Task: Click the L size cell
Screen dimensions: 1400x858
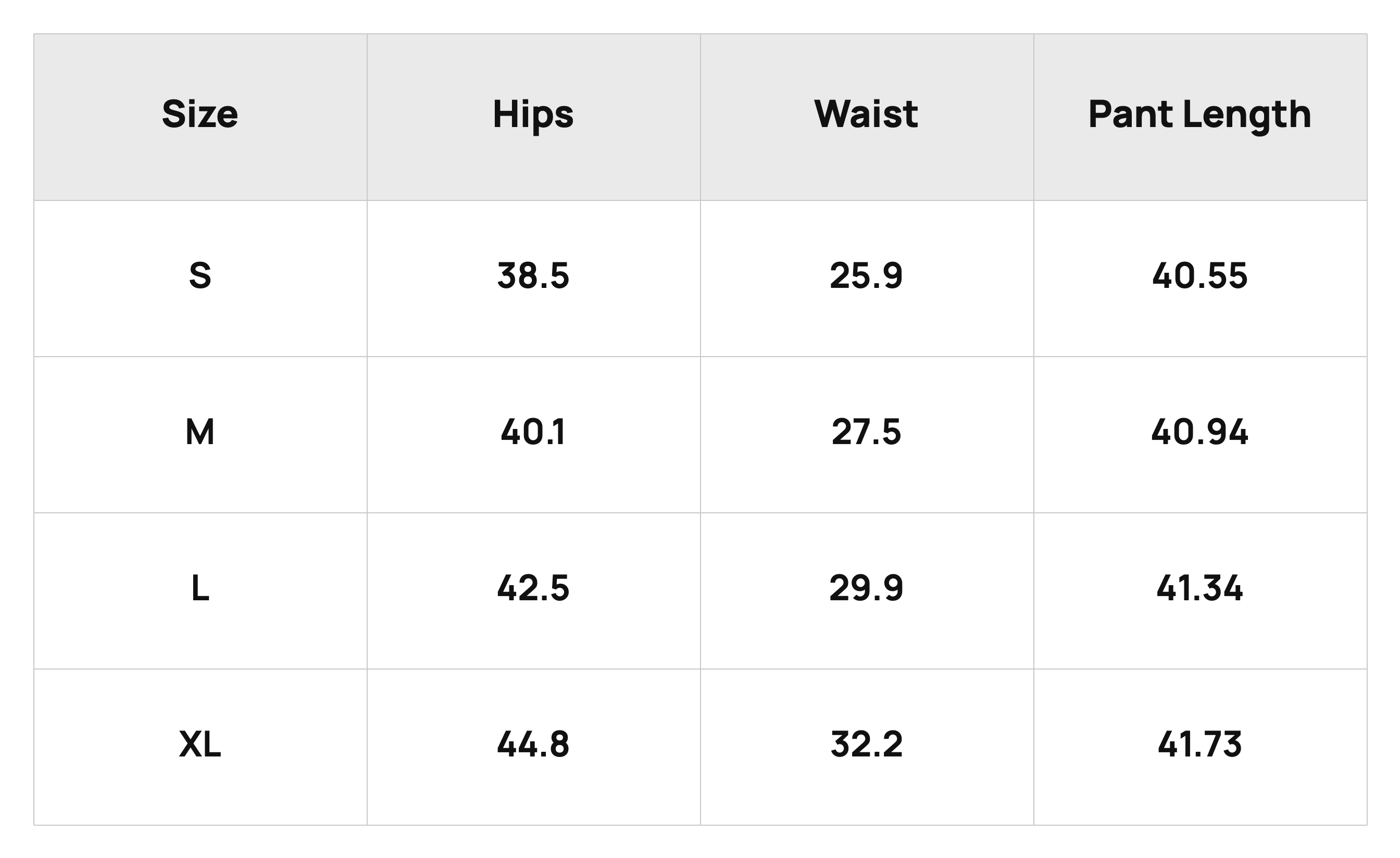Action: tap(200, 590)
